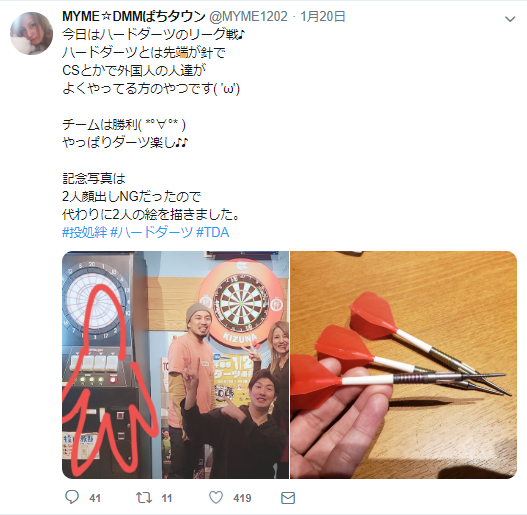The height and width of the screenshot is (515, 527).
Task: Like the tweet with the heart icon
Action: tap(216, 498)
